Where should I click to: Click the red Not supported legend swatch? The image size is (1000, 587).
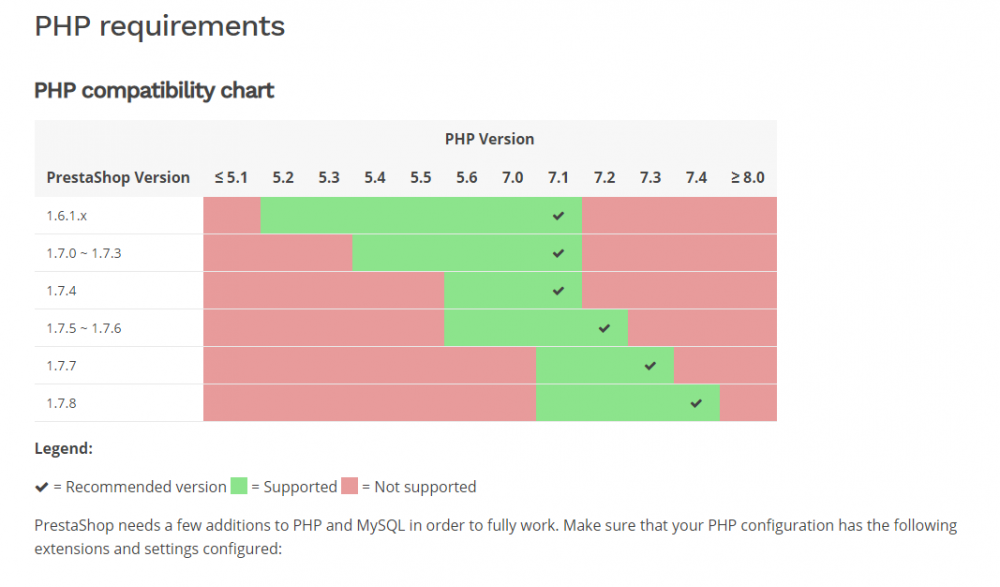[x=349, y=486]
